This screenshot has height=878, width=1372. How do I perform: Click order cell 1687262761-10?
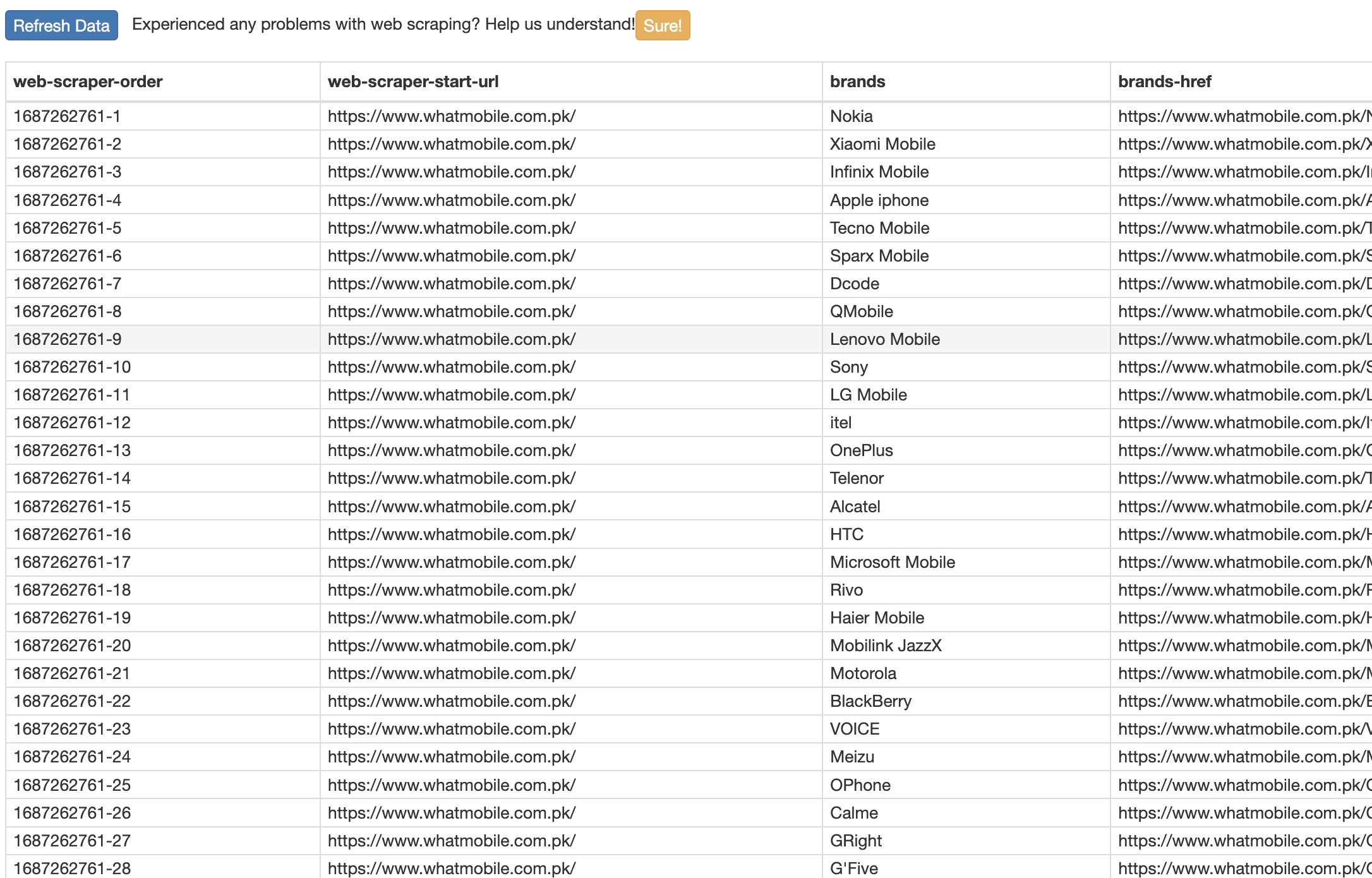coord(163,367)
